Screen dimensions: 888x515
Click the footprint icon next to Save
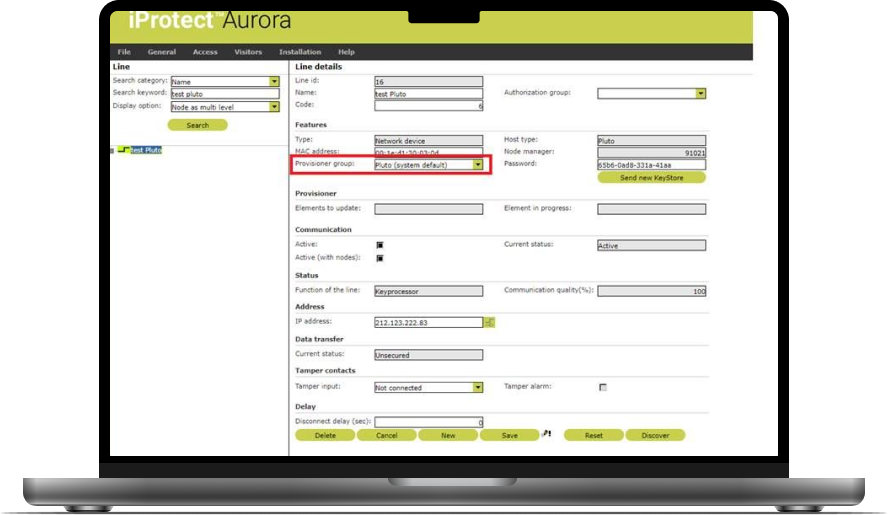[546, 433]
